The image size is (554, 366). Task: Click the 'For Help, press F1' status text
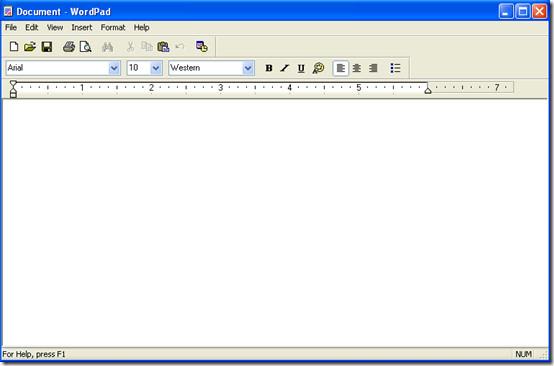34,354
